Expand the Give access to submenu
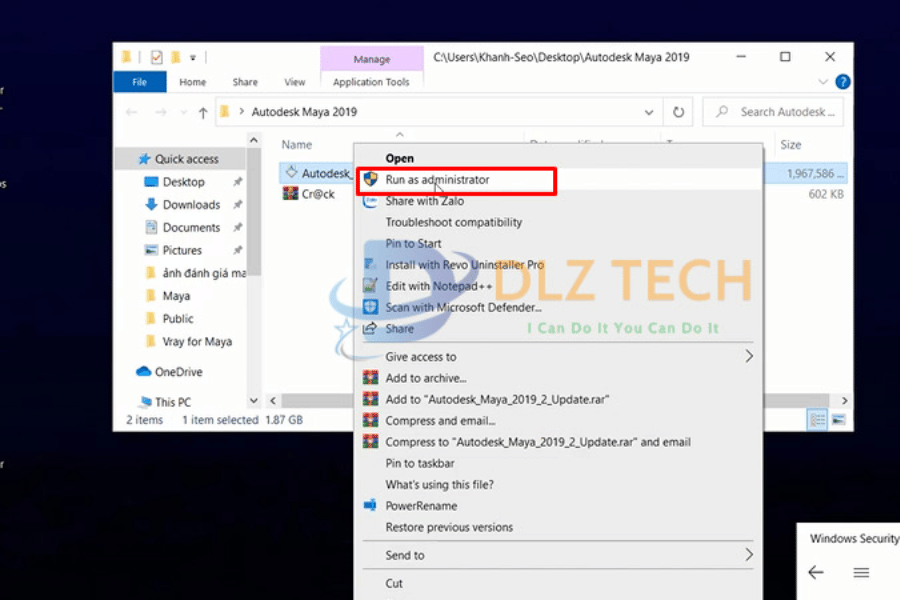This screenshot has width=900, height=600. (748, 356)
